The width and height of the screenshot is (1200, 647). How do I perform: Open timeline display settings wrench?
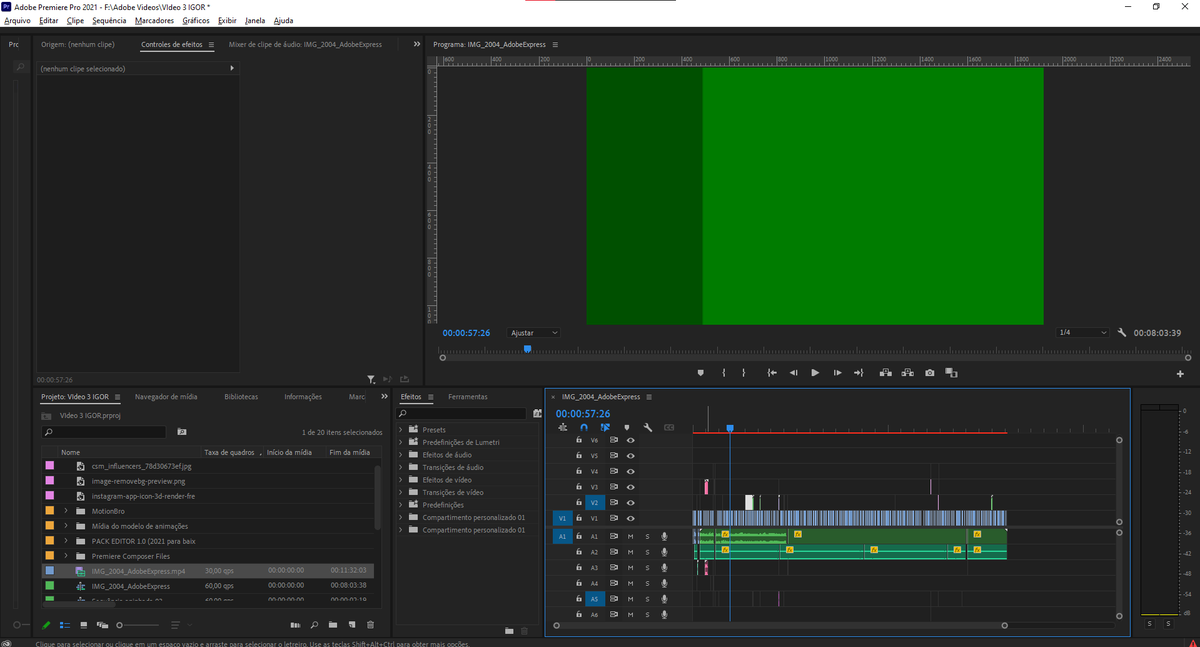point(648,427)
